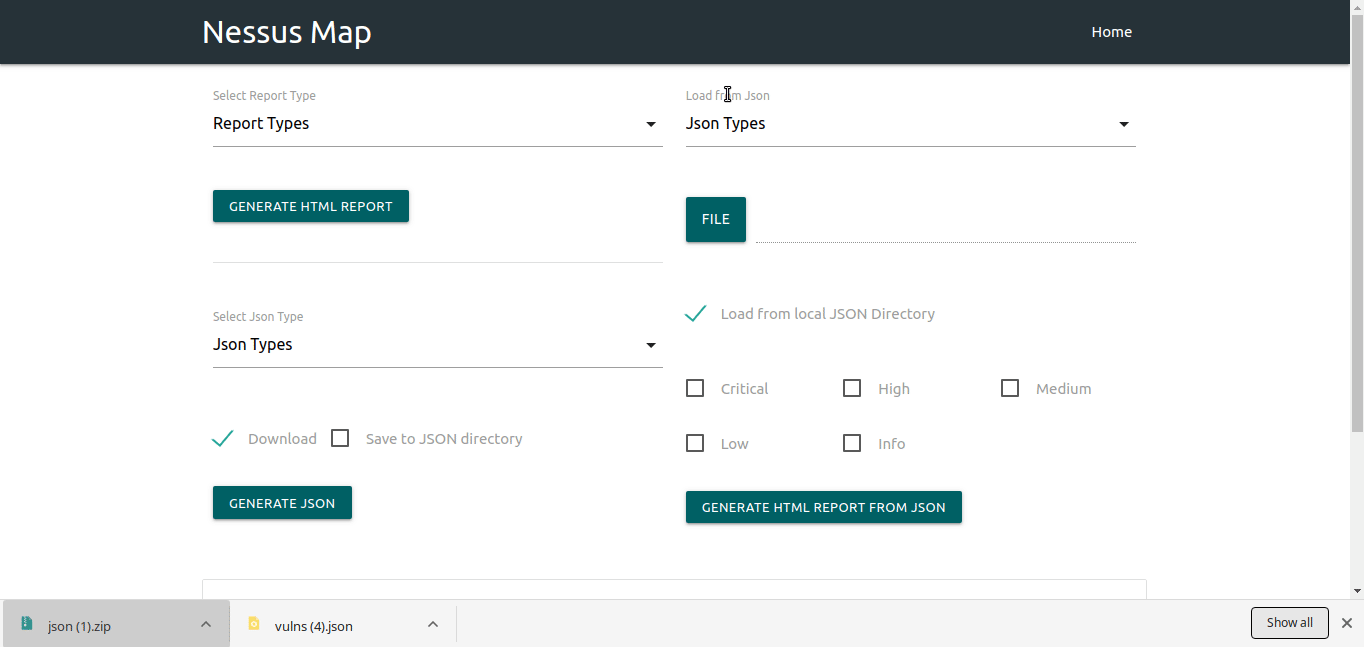The image size is (1364, 647).
Task: Open the Load from Json dropdown
Action: [910, 124]
